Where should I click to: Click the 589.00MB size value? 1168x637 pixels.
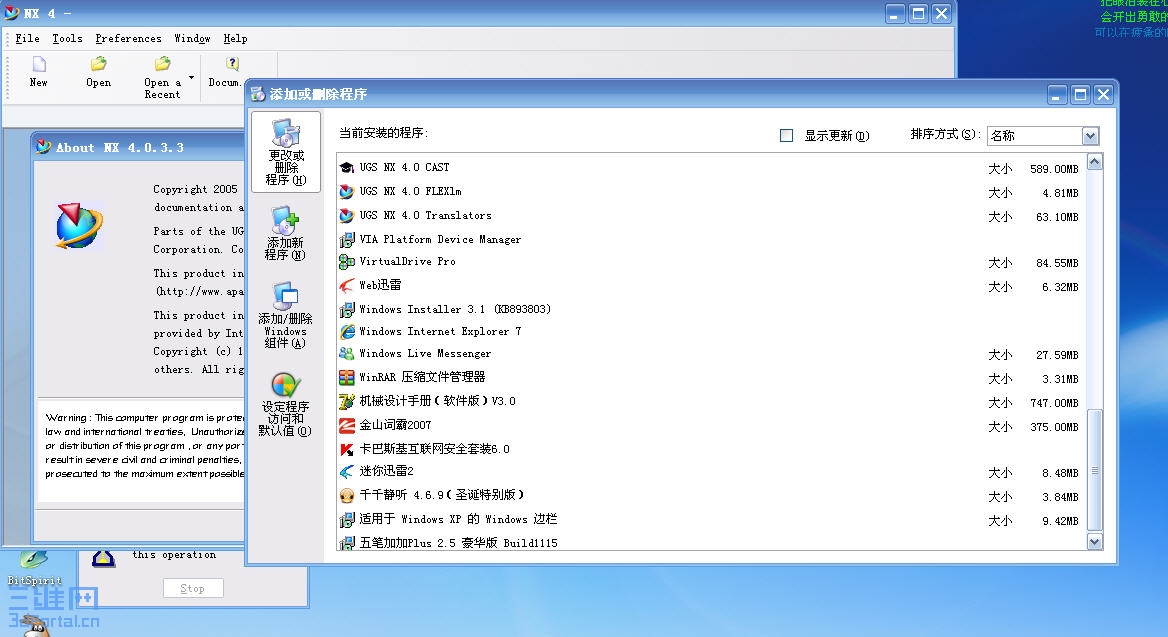click(1054, 169)
